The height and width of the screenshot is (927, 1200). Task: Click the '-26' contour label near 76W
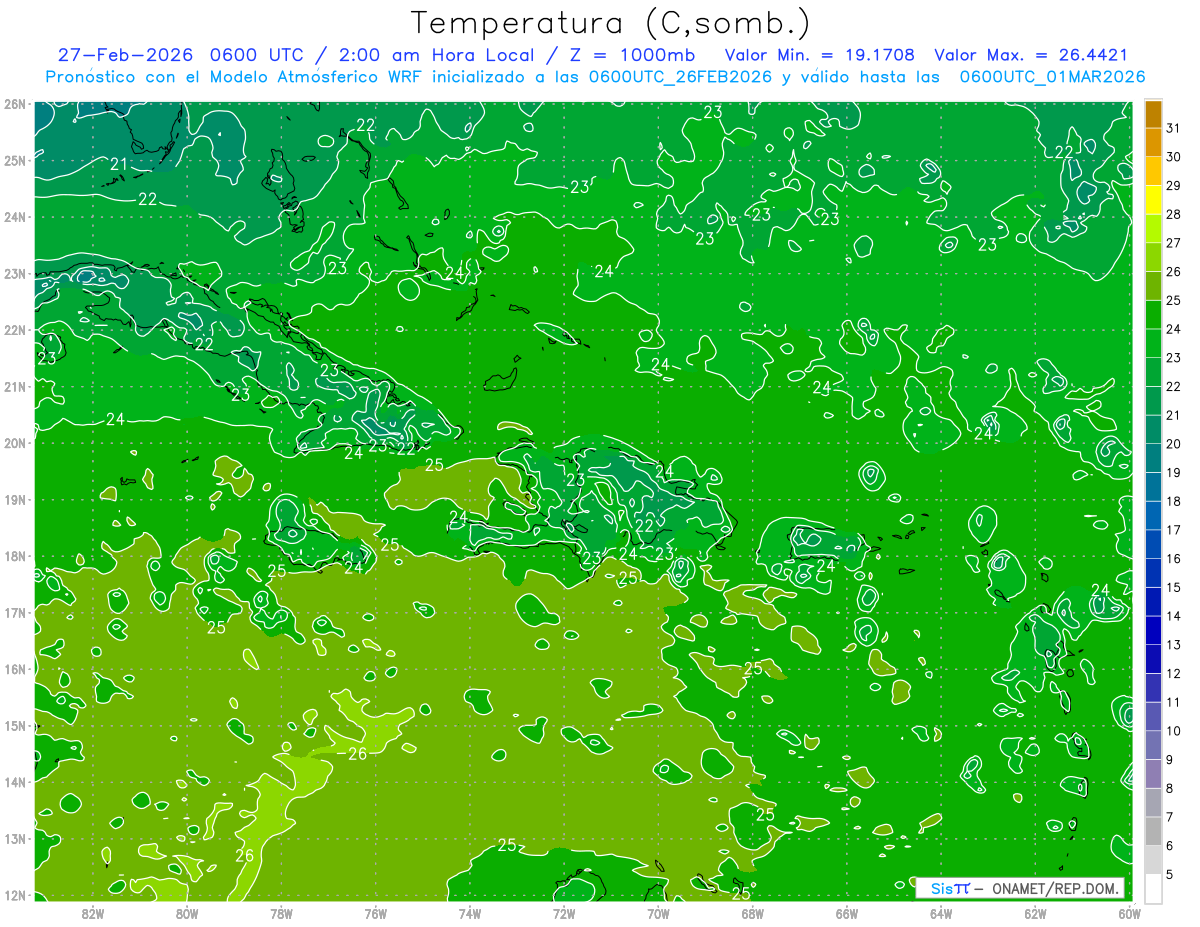354,754
